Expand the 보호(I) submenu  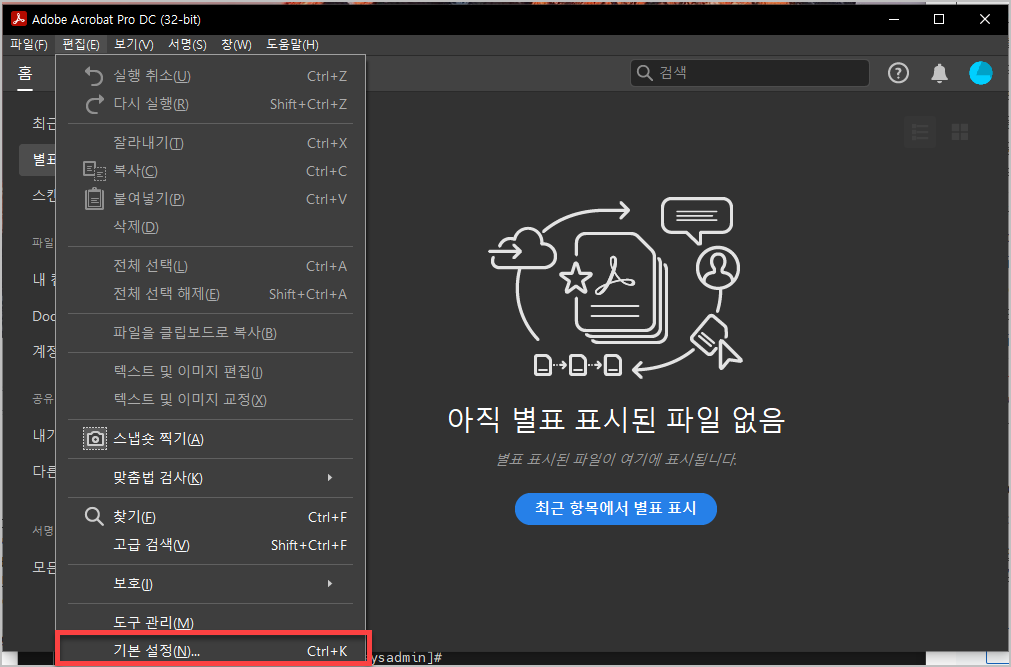[x=211, y=584]
